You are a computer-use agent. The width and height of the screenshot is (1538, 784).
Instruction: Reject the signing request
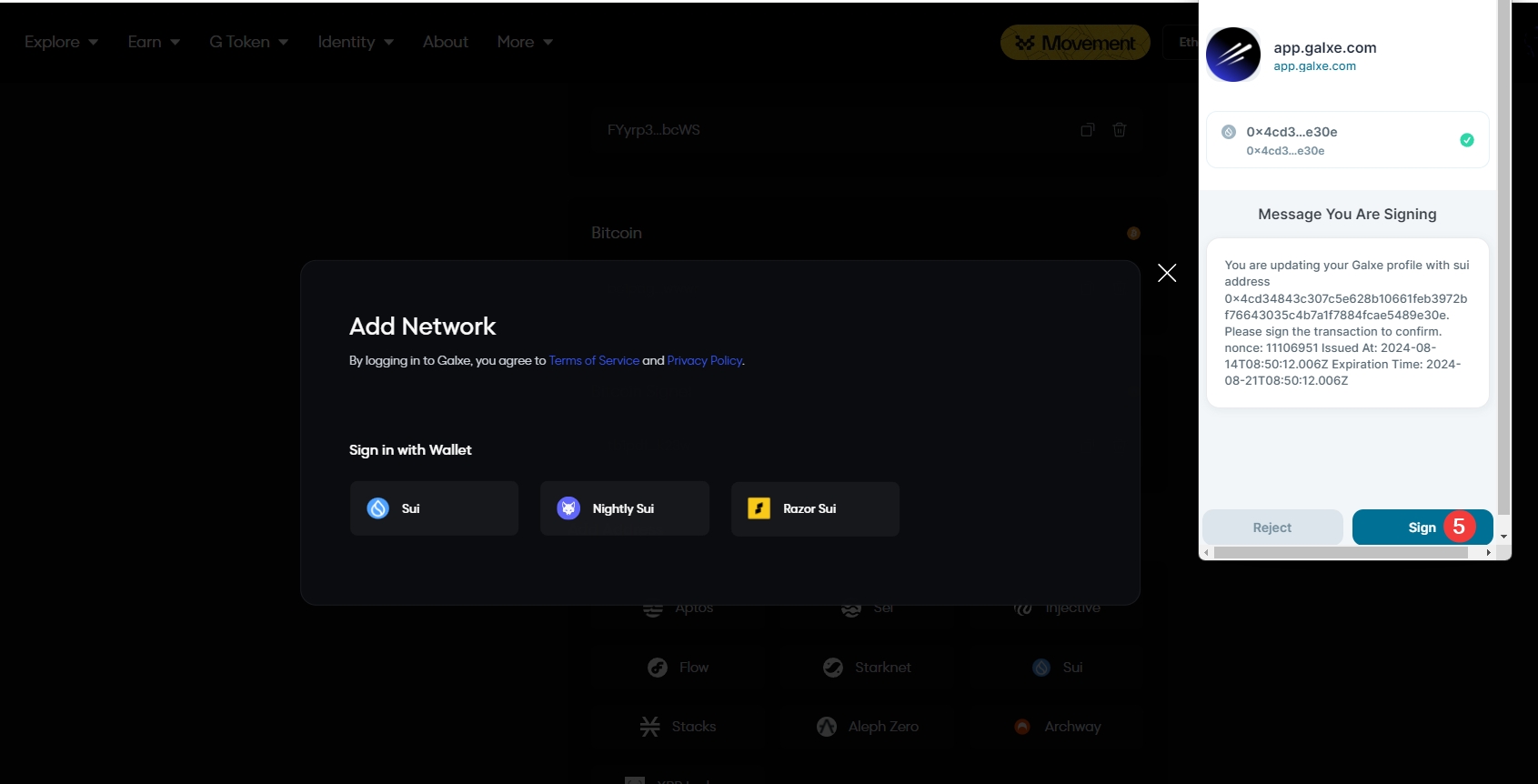pos(1272,528)
